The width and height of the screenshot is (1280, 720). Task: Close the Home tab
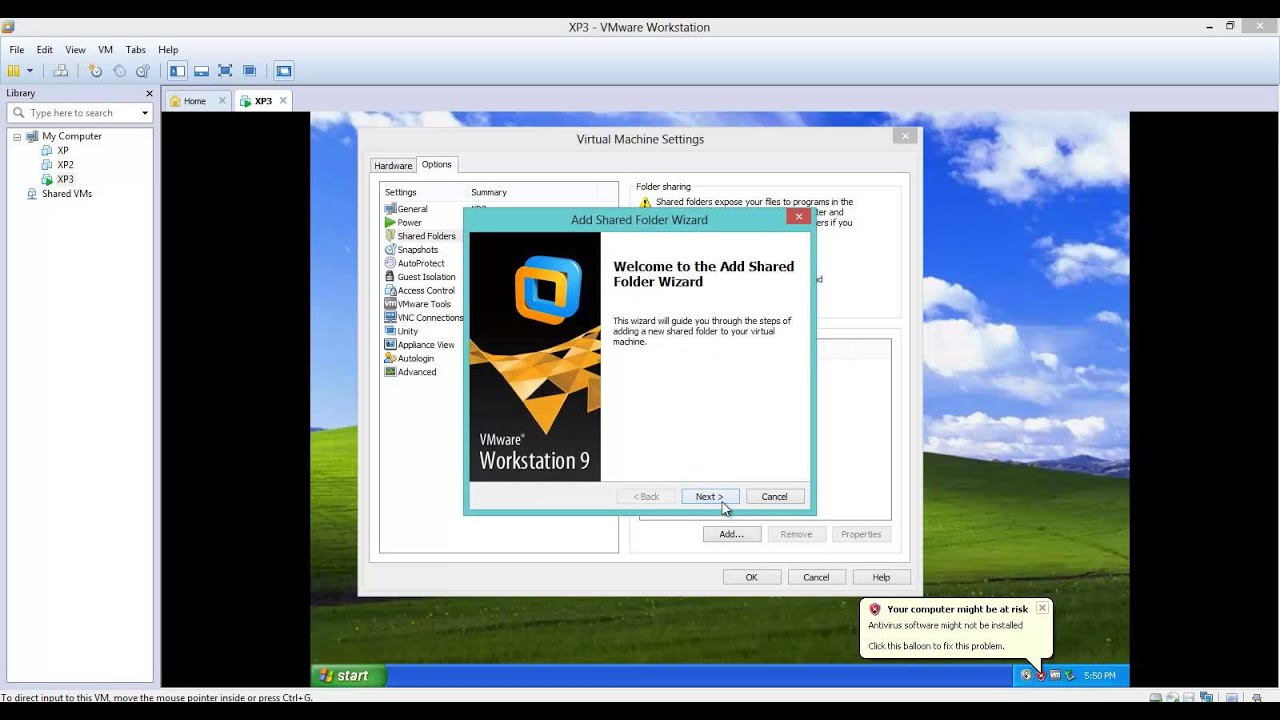coord(222,101)
